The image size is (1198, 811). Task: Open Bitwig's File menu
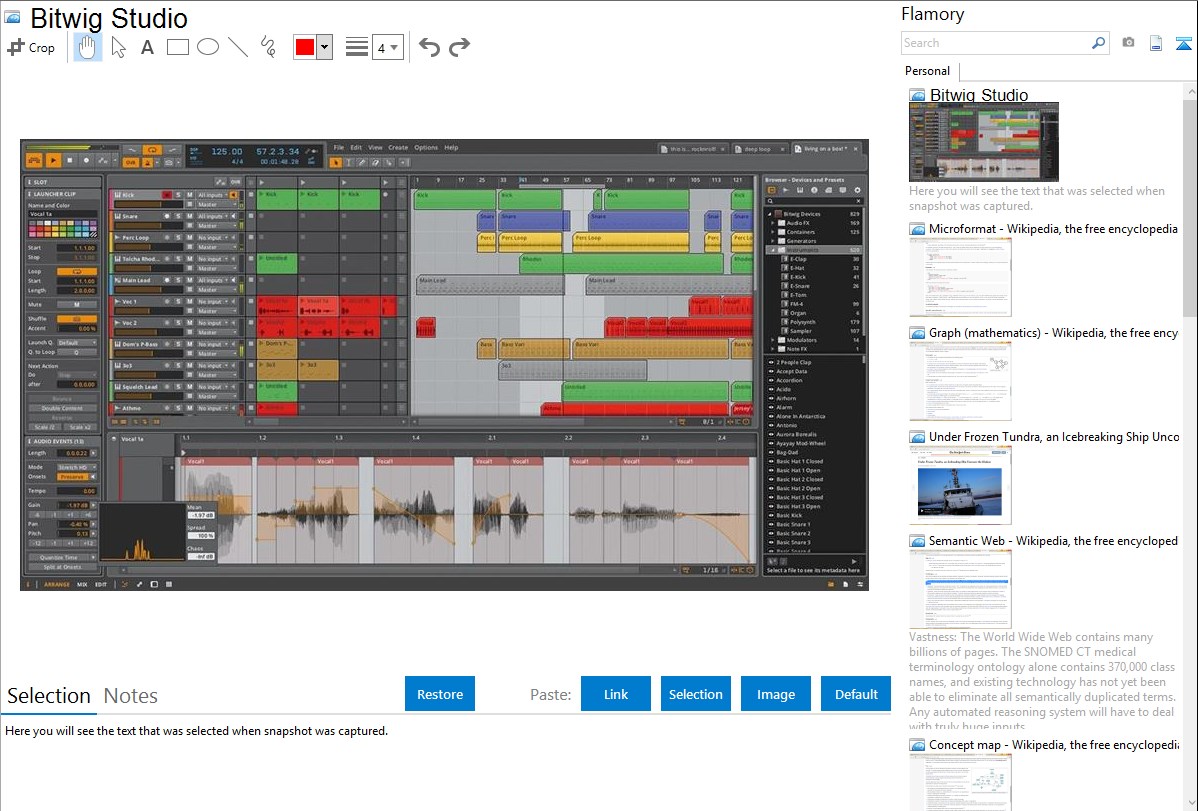(338, 148)
